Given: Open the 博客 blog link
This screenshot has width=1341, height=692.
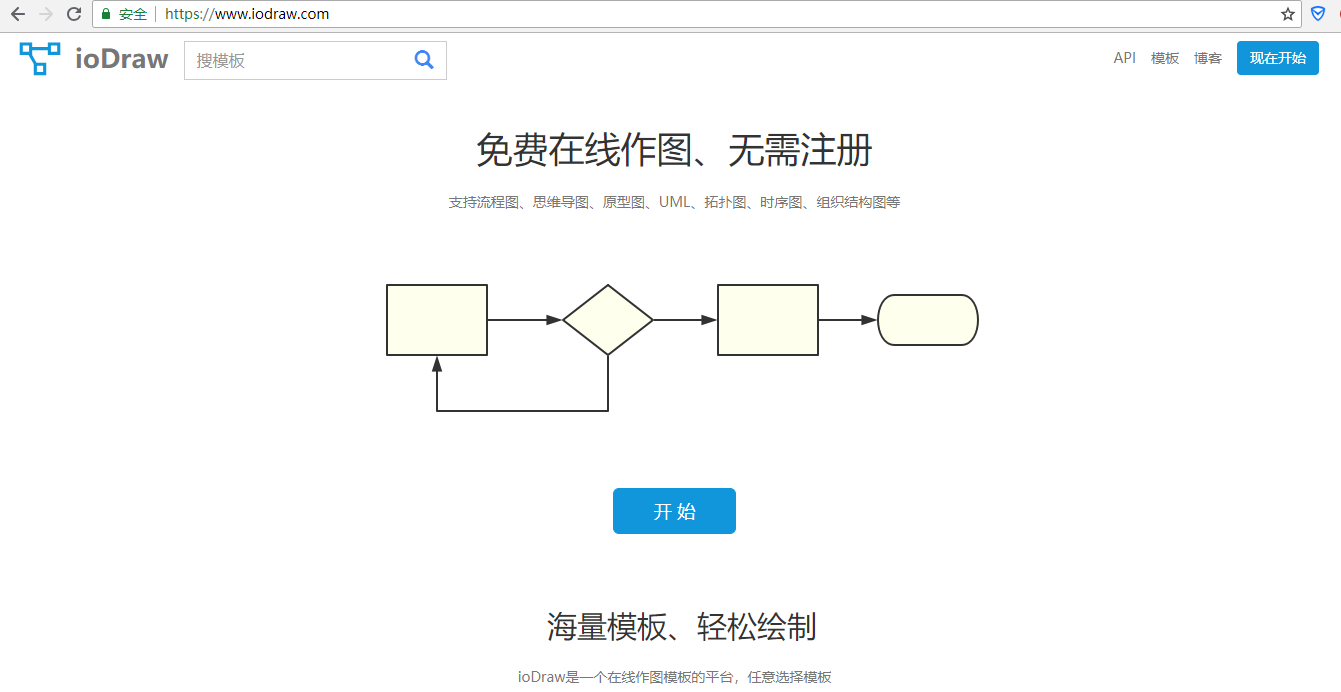Looking at the screenshot, I should point(1208,58).
